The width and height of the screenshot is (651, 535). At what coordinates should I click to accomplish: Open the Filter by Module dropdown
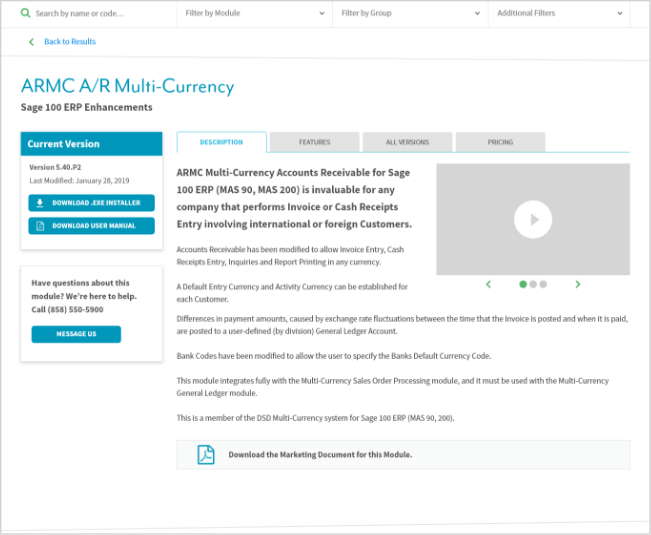click(x=255, y=13)
